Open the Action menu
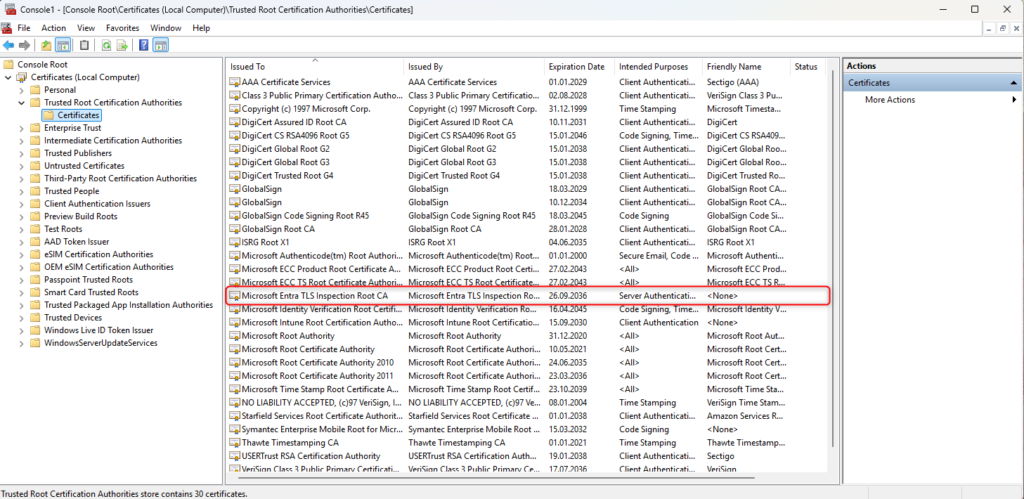This screenshot has height=499, width=1024. pos(54,28)
